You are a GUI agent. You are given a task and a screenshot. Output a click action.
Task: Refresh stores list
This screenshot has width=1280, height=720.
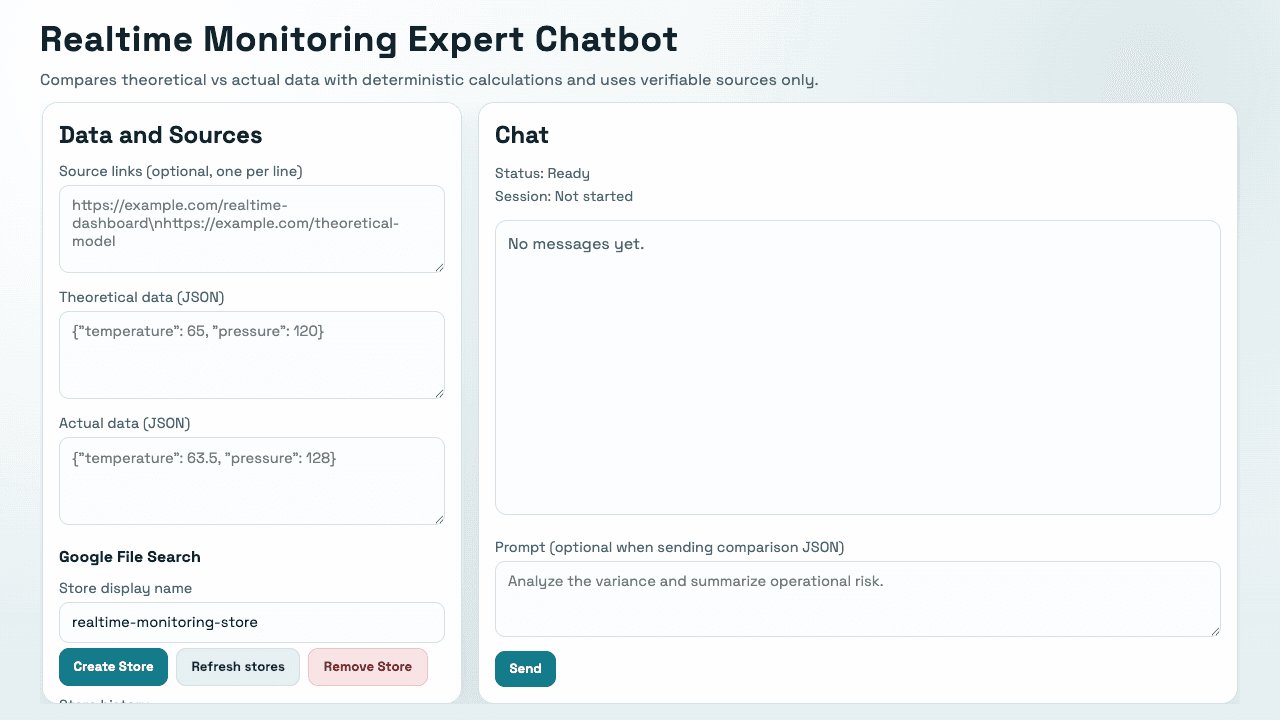[x=238, y=667]
